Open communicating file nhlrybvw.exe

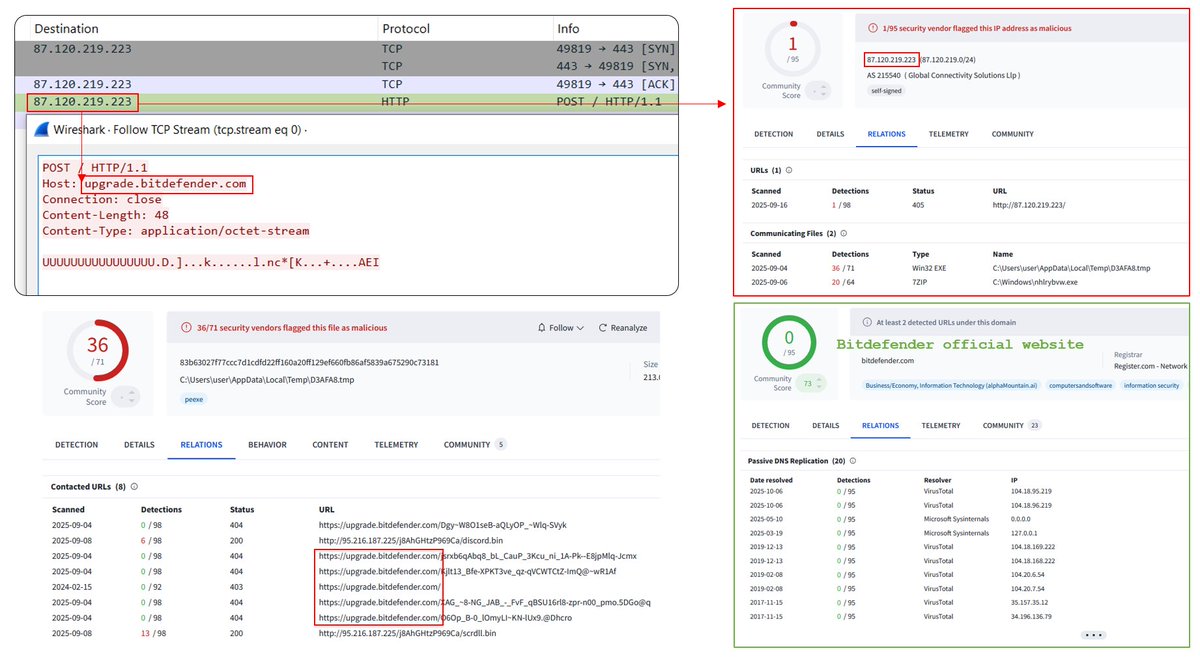(1036, 283)
